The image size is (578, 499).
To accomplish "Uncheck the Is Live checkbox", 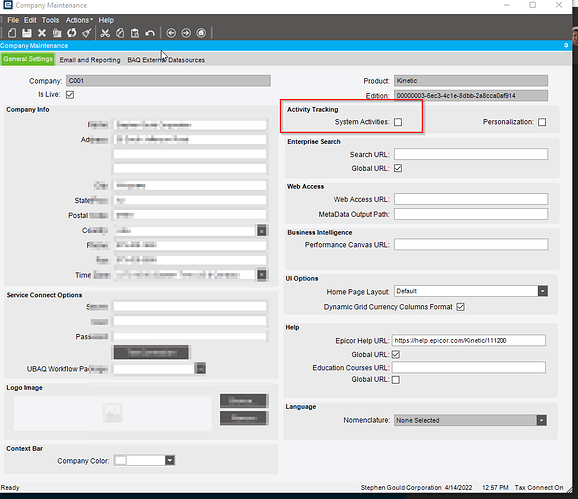I will tap(70, 95).
